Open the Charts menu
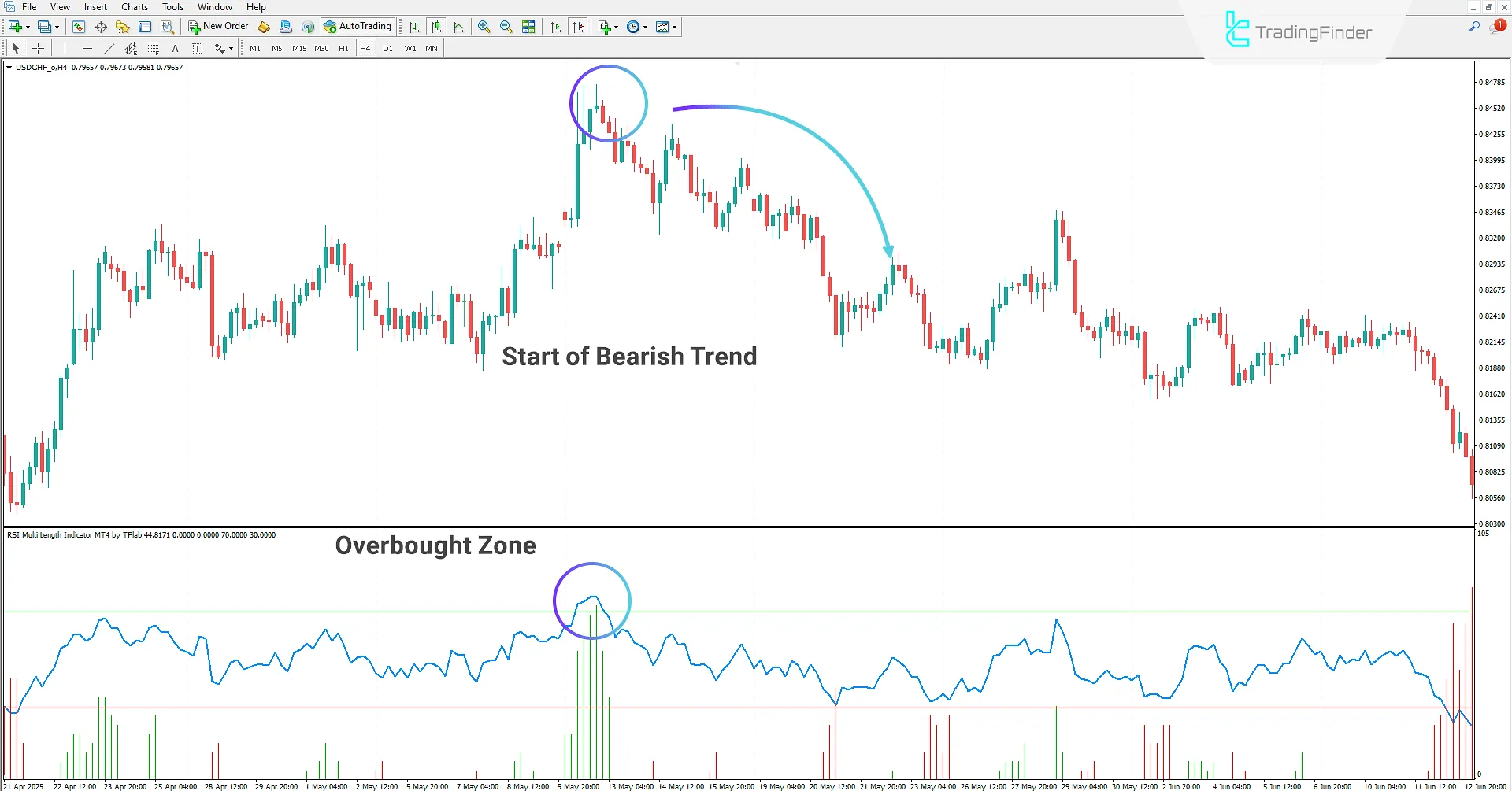 [x=135, y=7]
